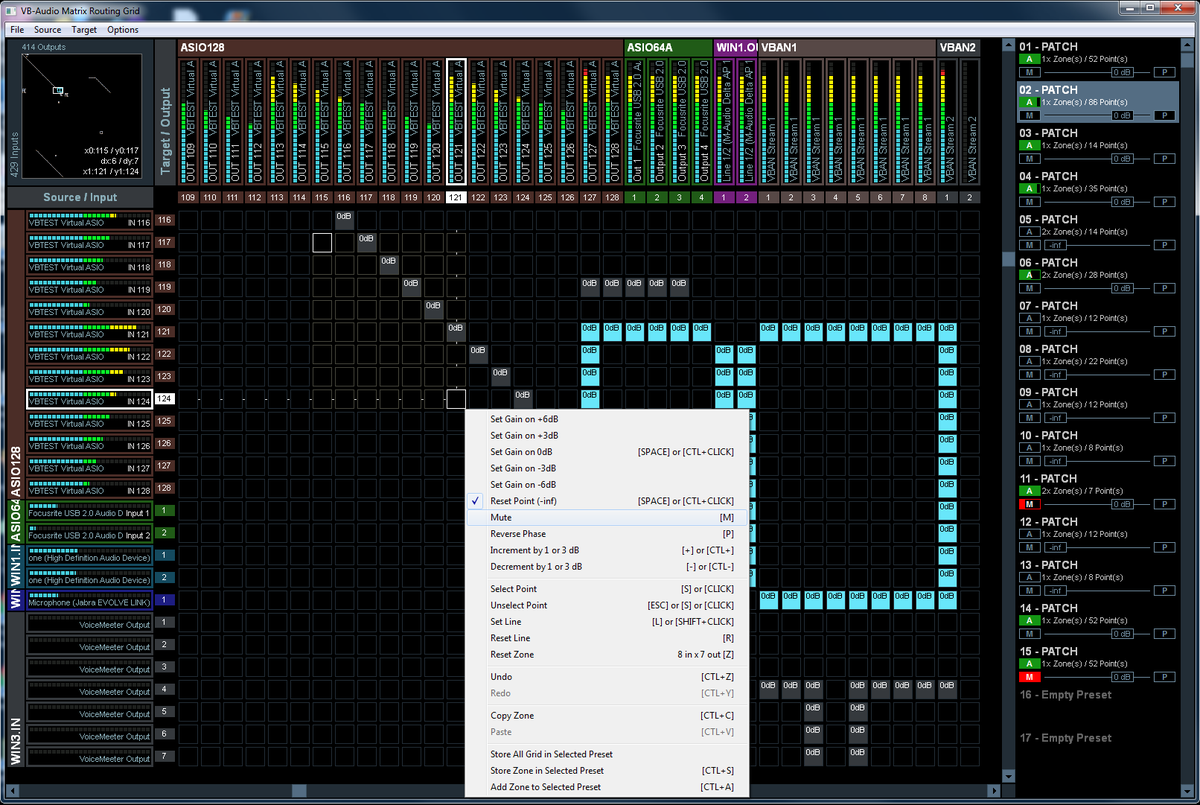Unmute preset 11 - PATCH red M button
Screen dimensions: 1200x805
click(x=1028, y=504)
